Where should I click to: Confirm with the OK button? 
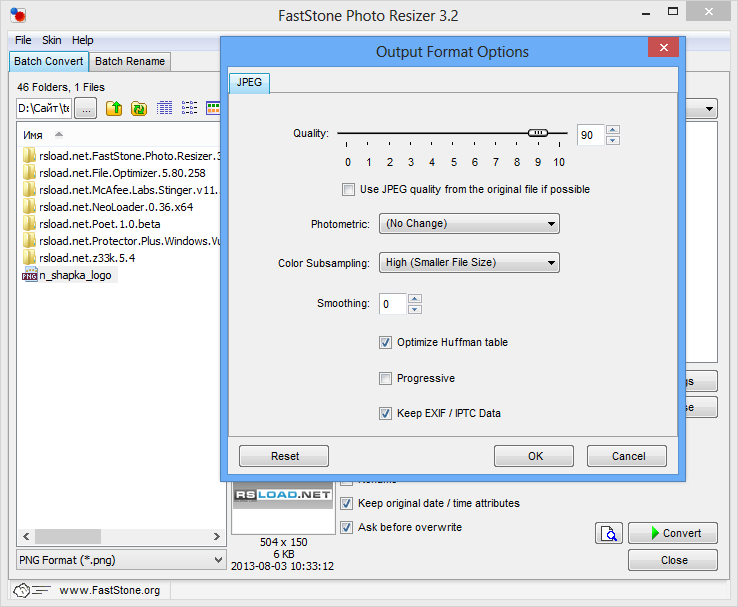pos(534,456)
